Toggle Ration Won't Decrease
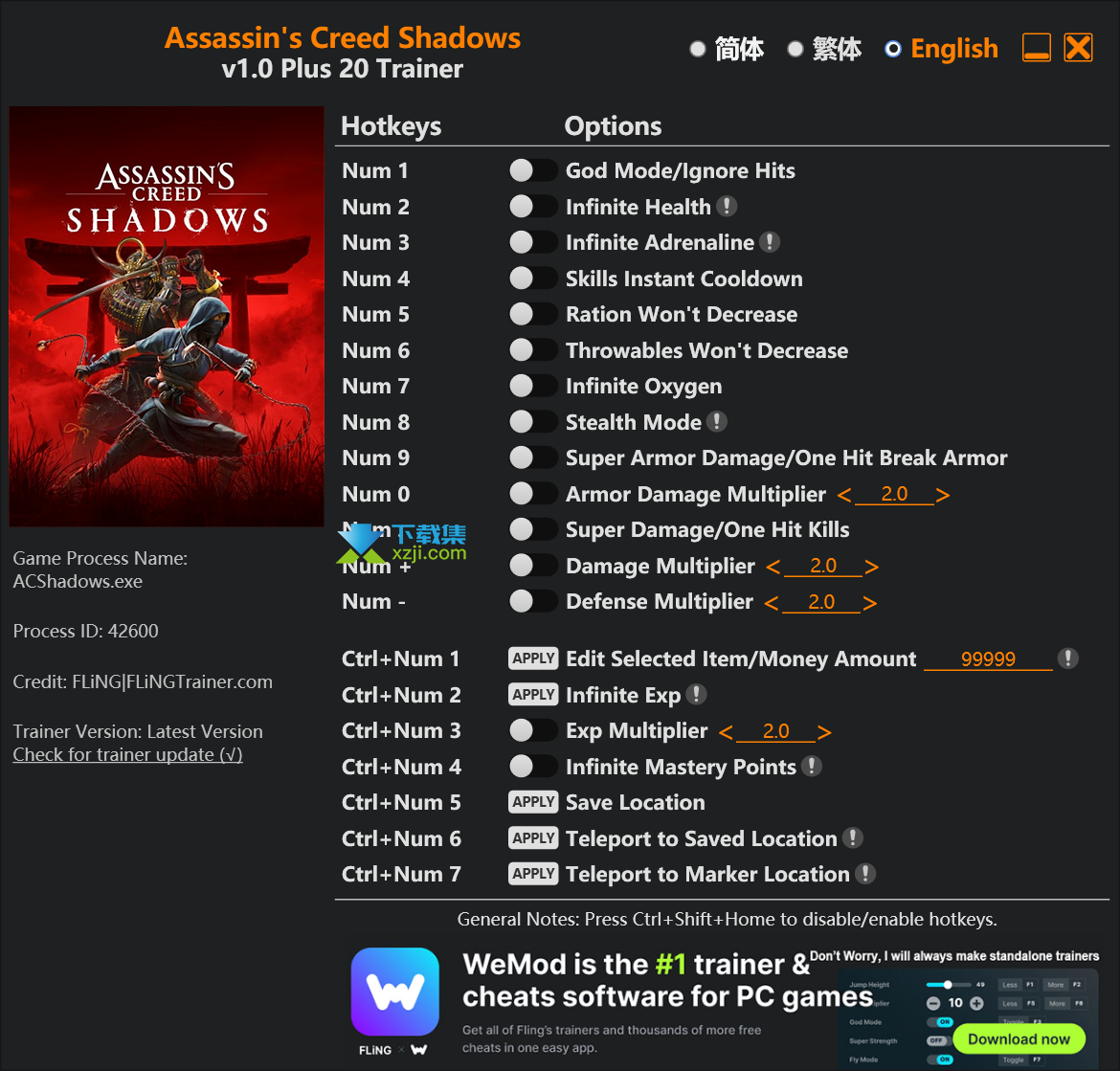This screenshot has height=1071, width=1120. click(x=533, y=313)
